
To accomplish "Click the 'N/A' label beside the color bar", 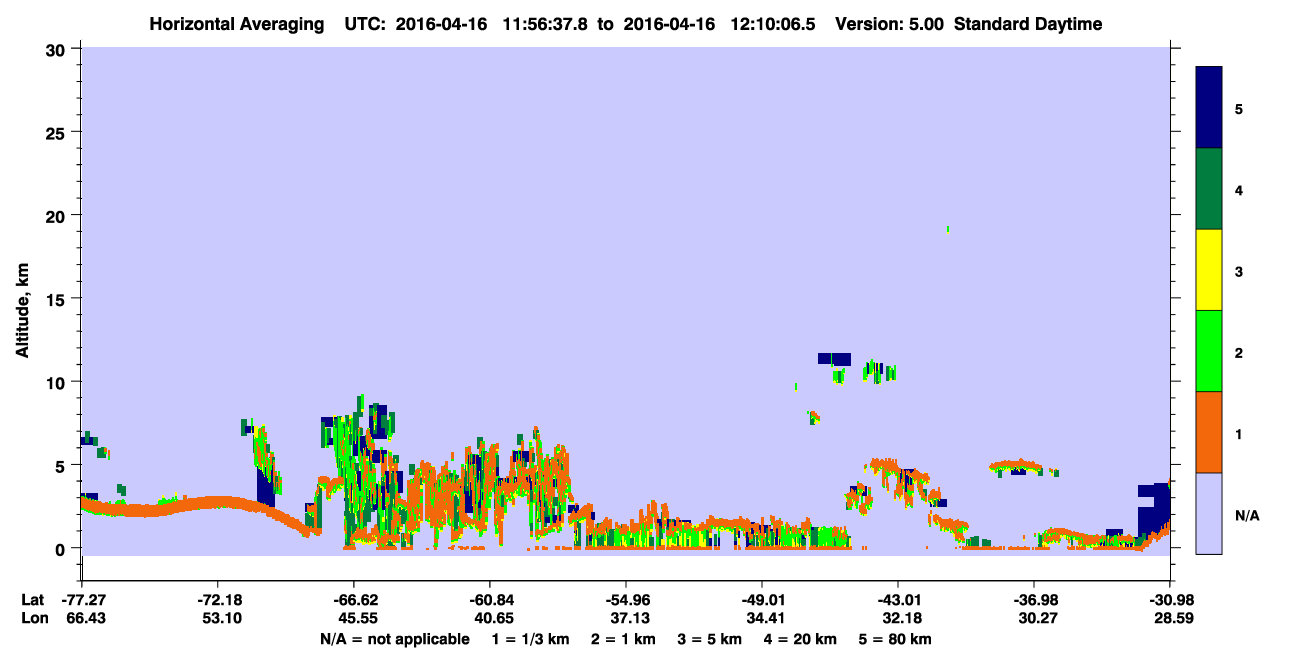I will point(1246,515).
